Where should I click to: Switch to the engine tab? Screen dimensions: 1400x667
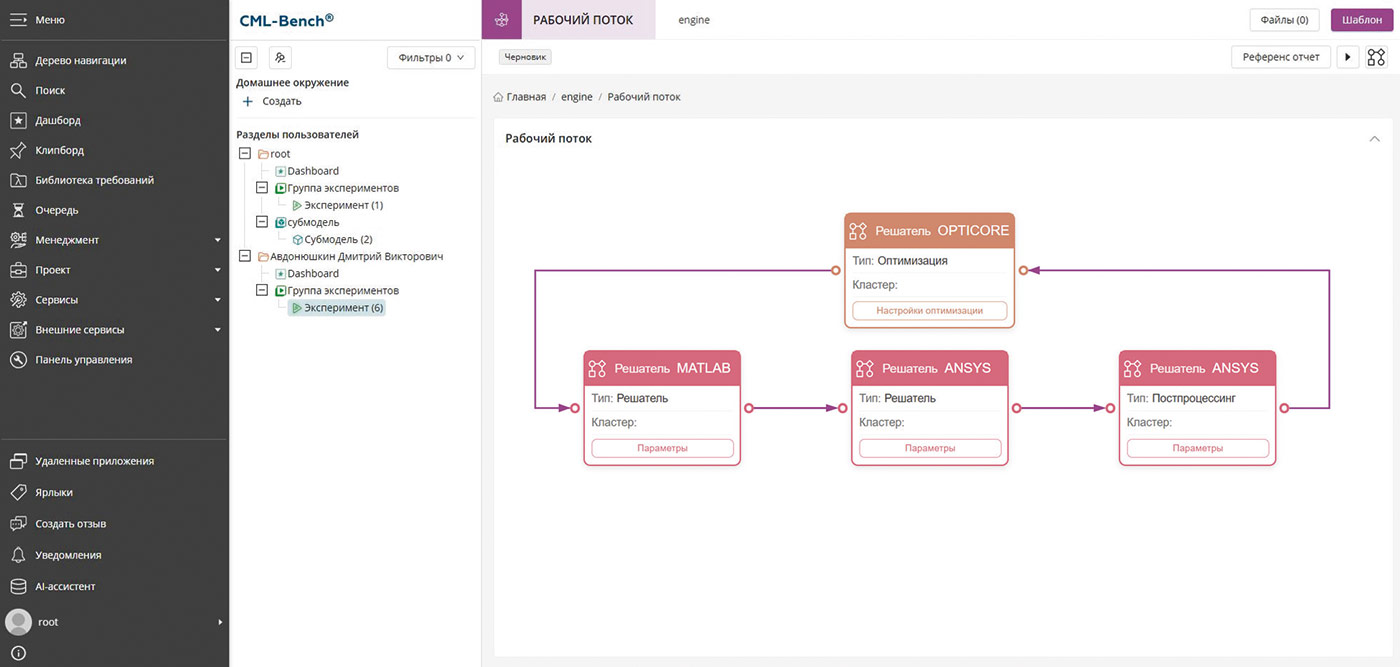[693, 20]
